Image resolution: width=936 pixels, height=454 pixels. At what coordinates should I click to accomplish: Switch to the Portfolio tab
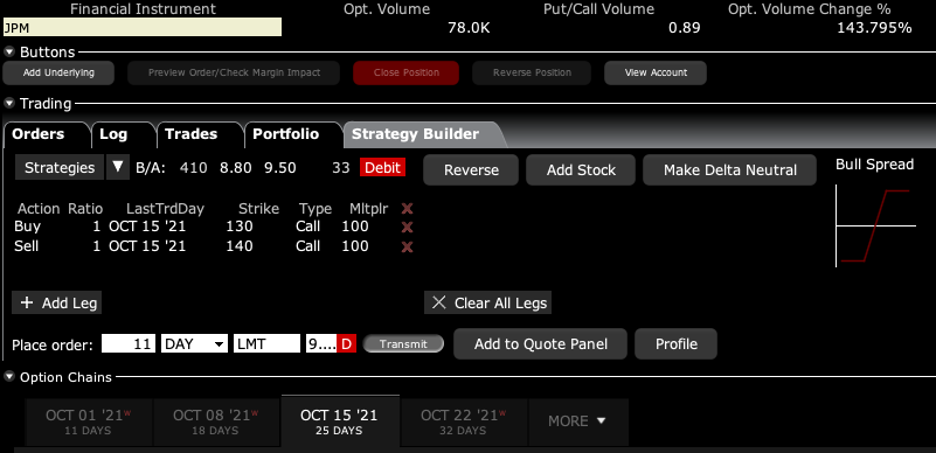point(285,134)
